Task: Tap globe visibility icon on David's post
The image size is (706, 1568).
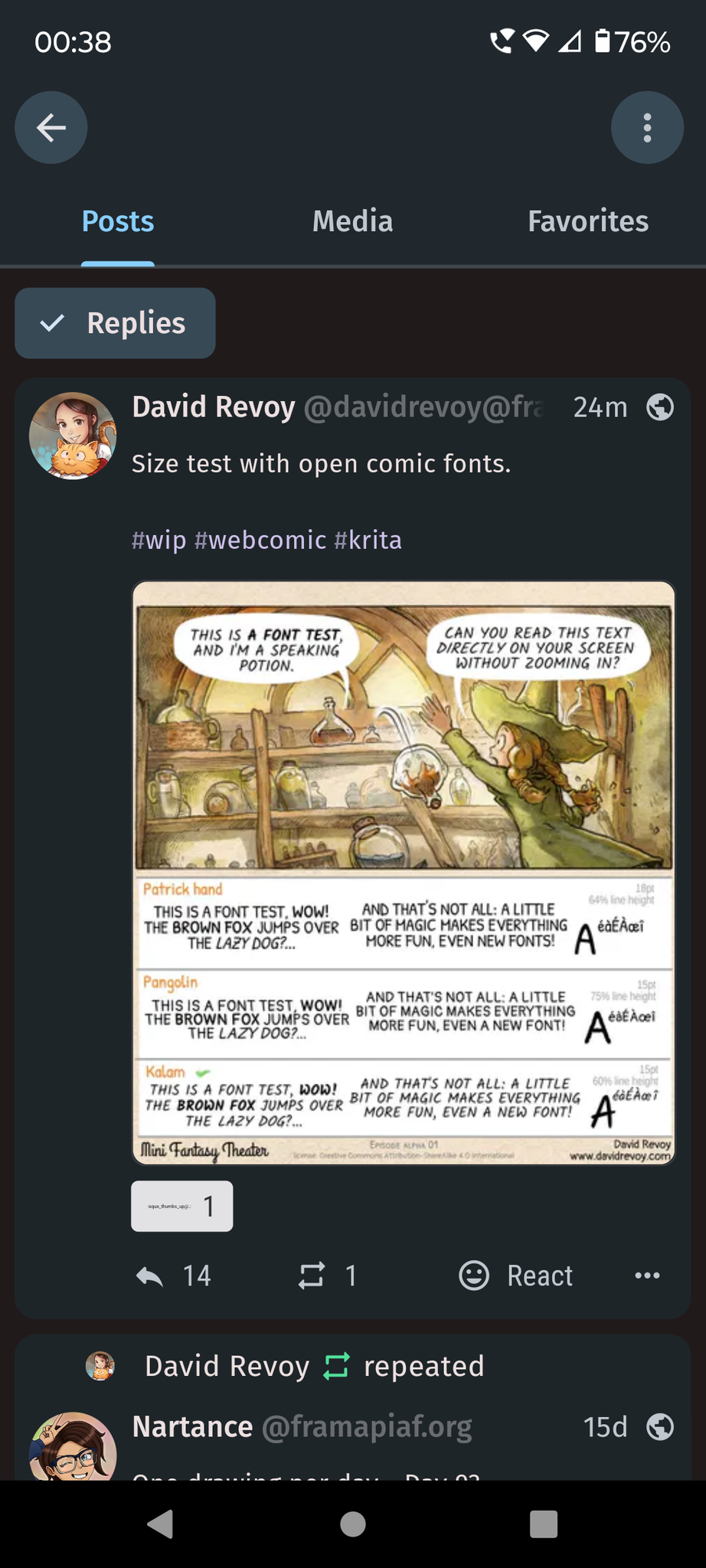Action: click(660, 407)
